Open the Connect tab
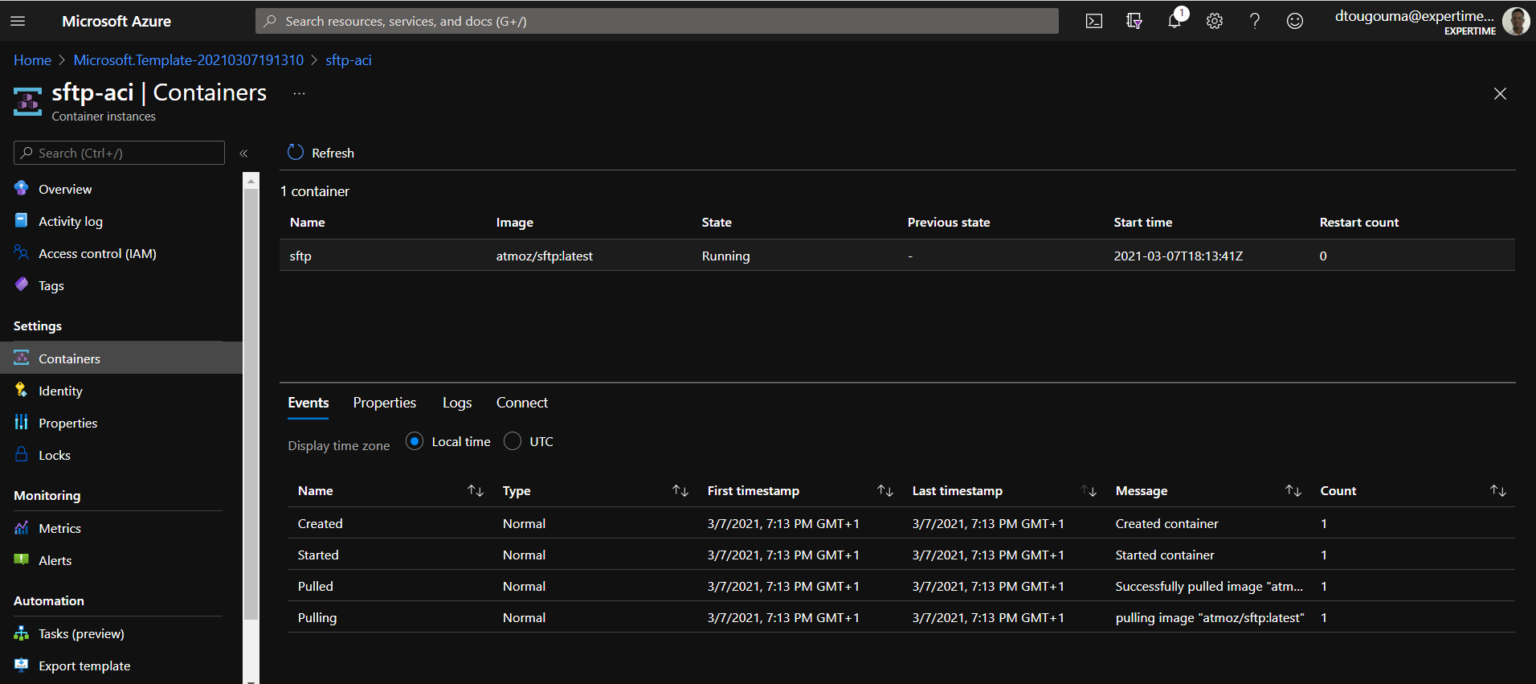 pos(521,402)
